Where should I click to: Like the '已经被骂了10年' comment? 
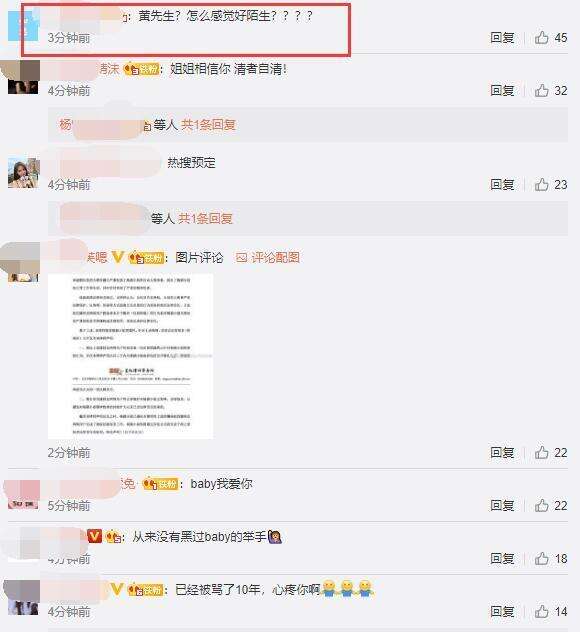[x=541, y=611]
